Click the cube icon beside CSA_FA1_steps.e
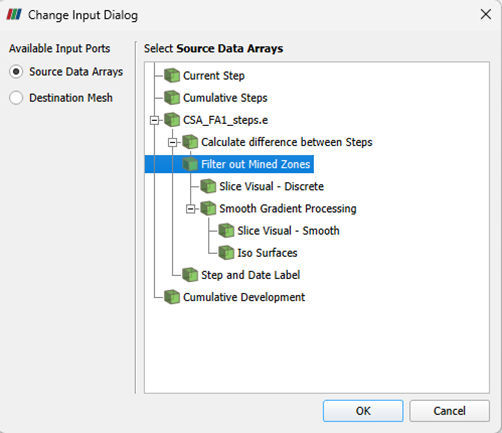The height and width of the screenshot is (433, 502). click(172, 120)
